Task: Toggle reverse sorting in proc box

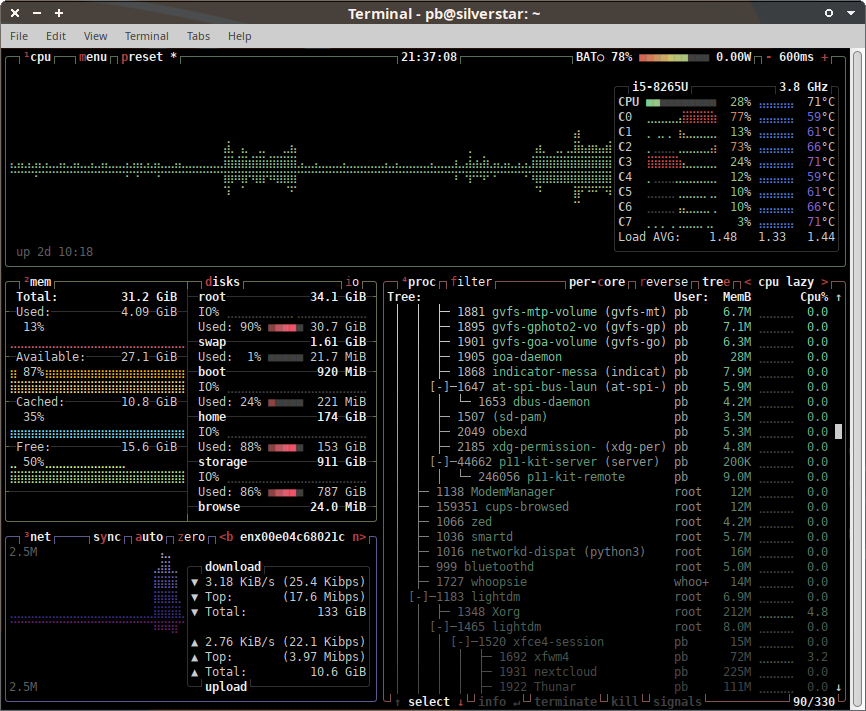Action: (x=664, y=282)
